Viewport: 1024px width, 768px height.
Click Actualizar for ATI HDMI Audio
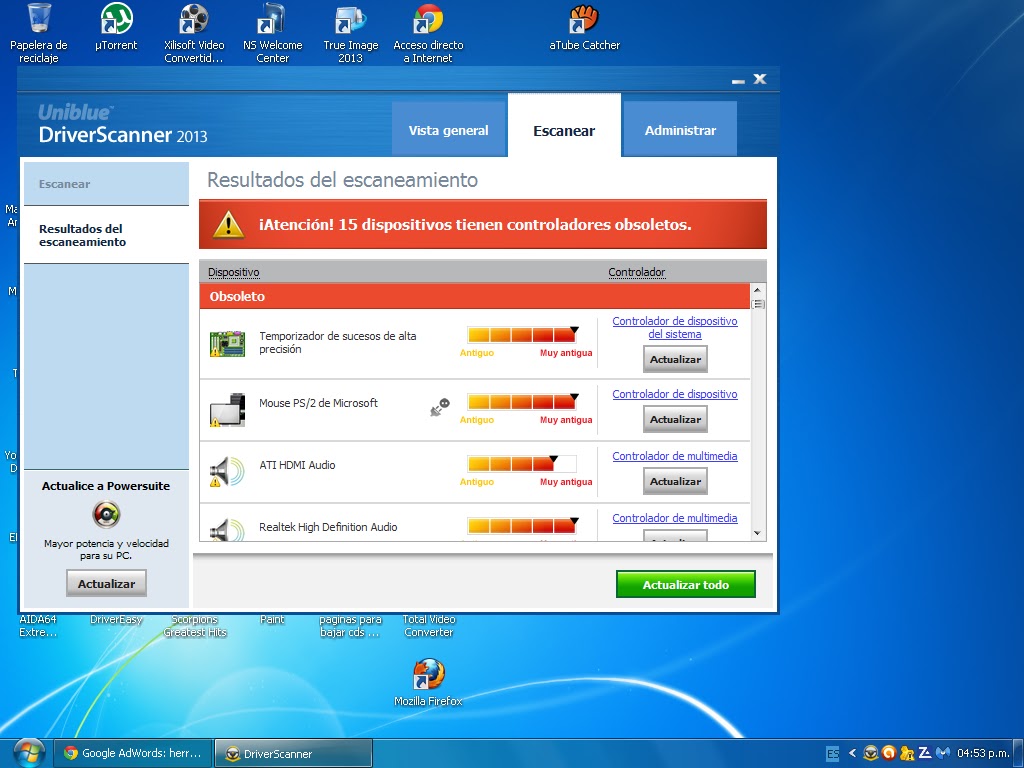[675, 481]
